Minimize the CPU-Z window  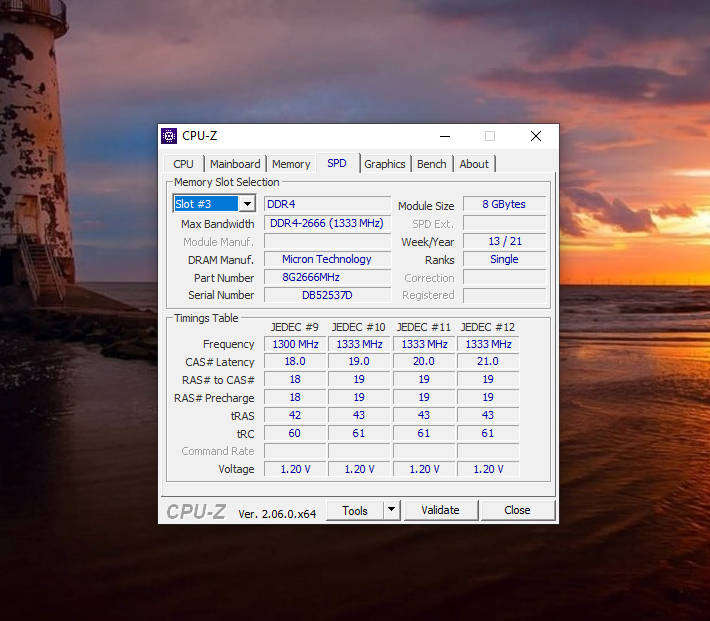point(445,136)
